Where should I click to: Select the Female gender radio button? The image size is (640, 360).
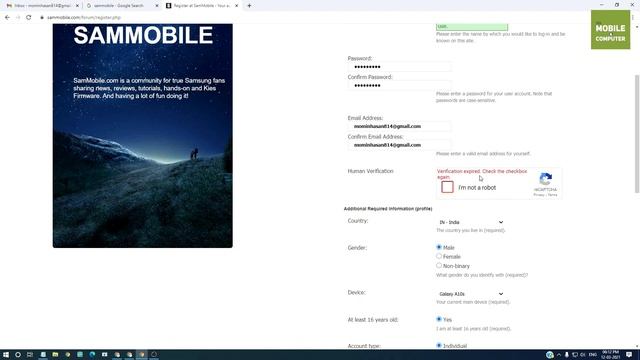pyautogui.click(x=439, y=256)
